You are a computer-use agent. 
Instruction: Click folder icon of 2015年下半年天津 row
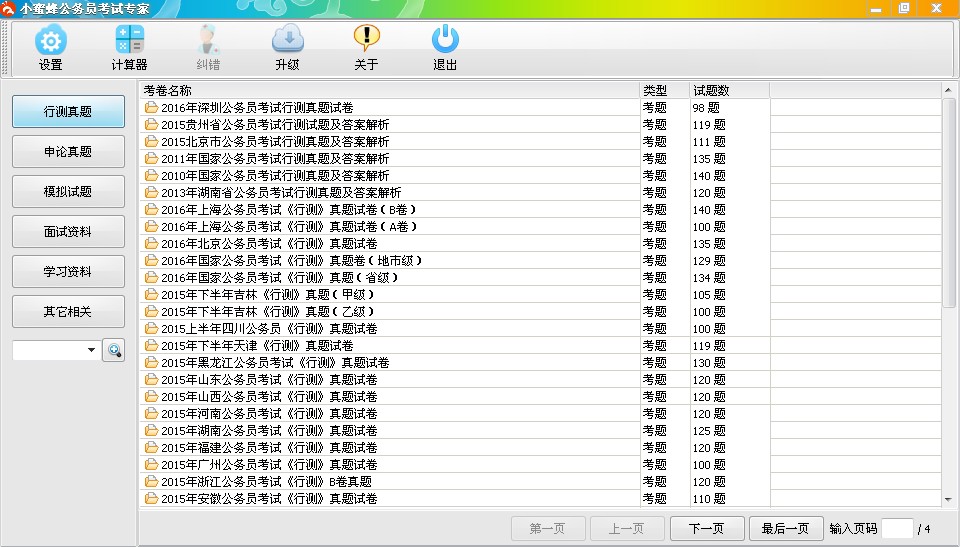tap(151, 345)
